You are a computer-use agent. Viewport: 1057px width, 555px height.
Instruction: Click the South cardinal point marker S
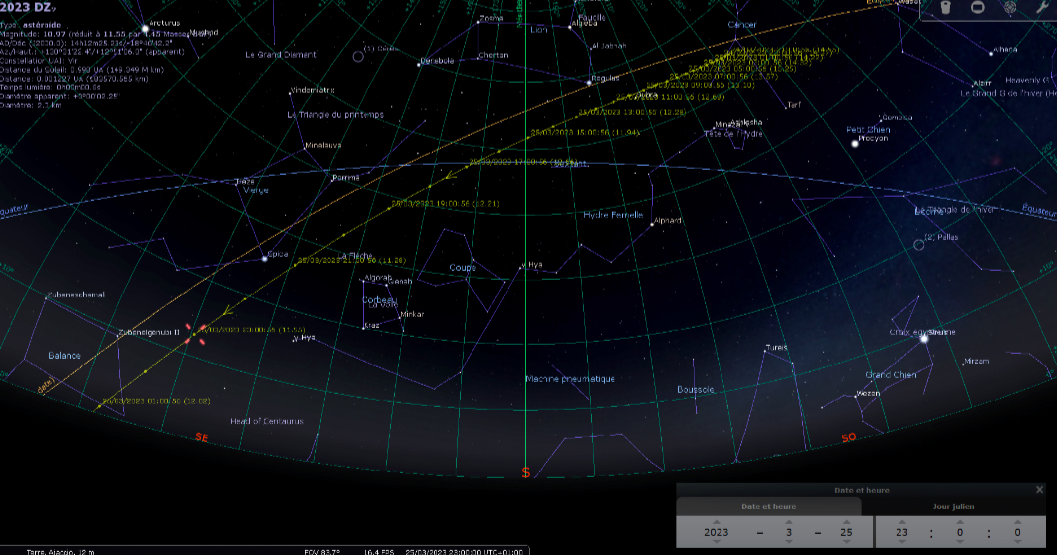click(526, 472)
